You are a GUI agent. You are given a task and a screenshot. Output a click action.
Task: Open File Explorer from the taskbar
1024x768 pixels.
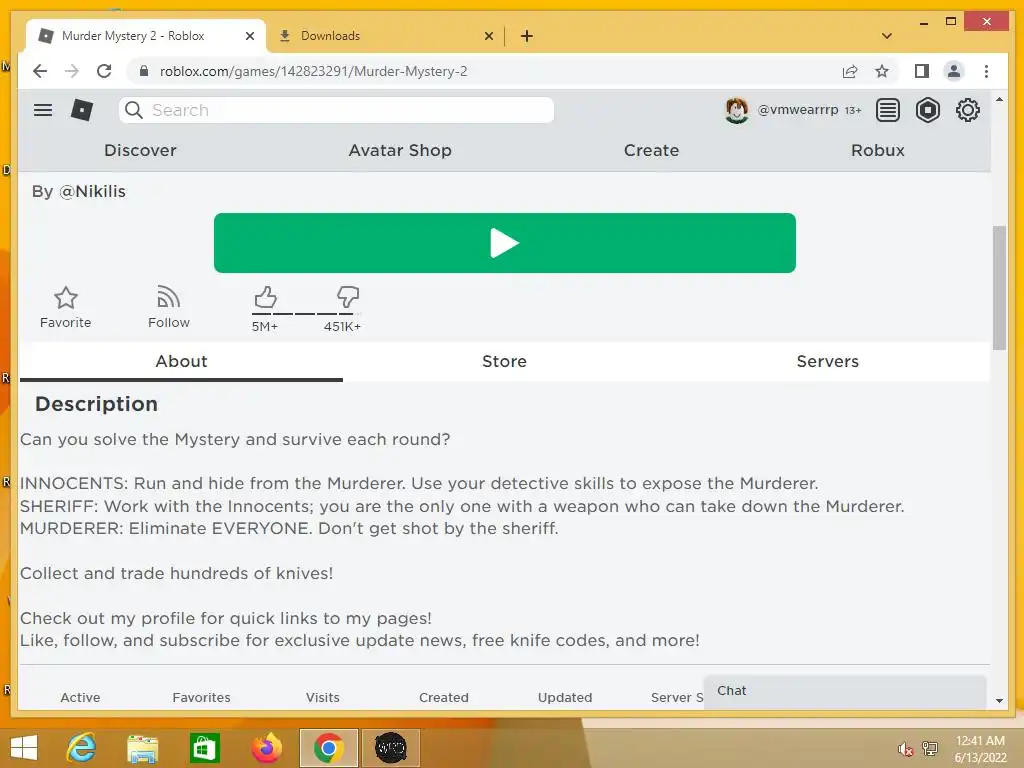point(142,748)
